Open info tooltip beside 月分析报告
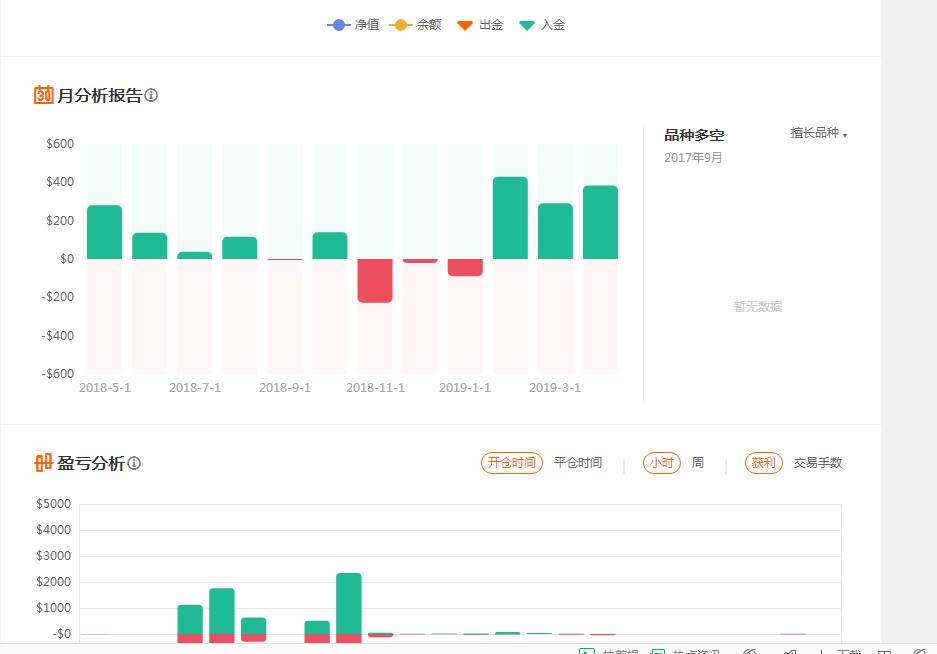 [x=151, y=95]
